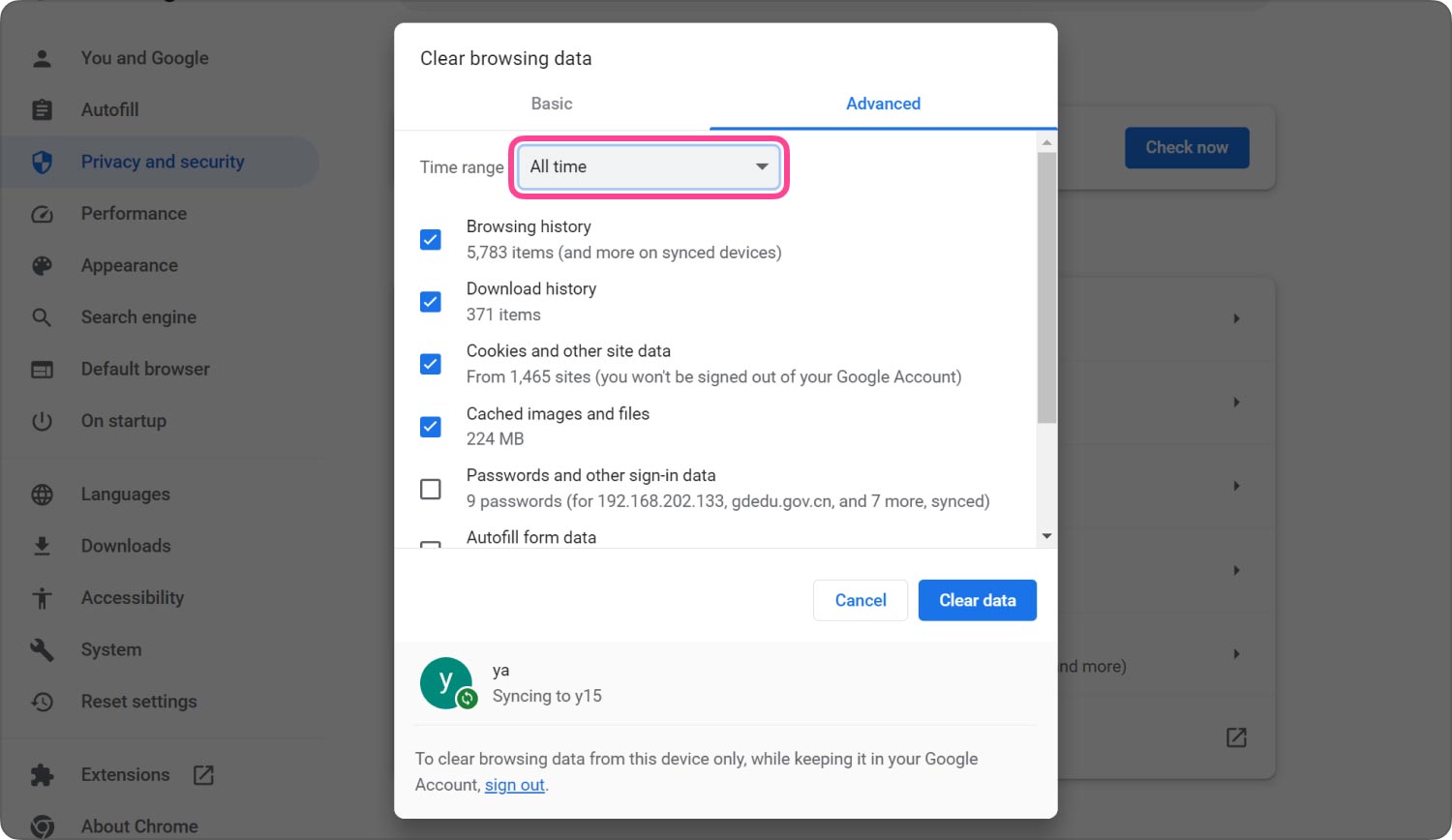Click the Accessibility figure icon
Screen dimensions: 1452x840
tap(42, 598)
